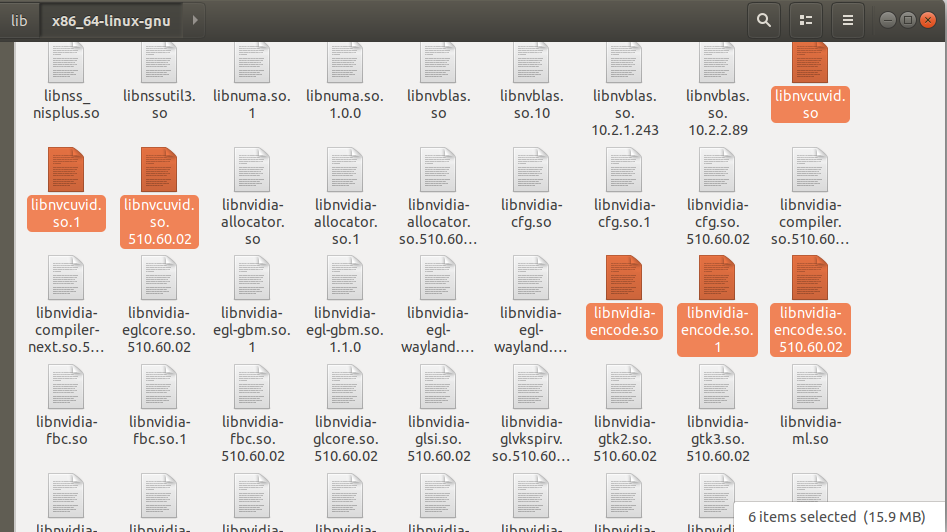This screenshot has width=947, height=532.
Task: Click the path bar forward arrow
Action: tap(194, 21)
